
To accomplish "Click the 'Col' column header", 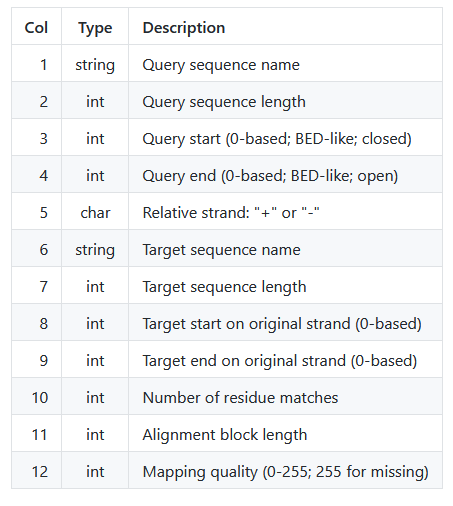I will (36, 26).
